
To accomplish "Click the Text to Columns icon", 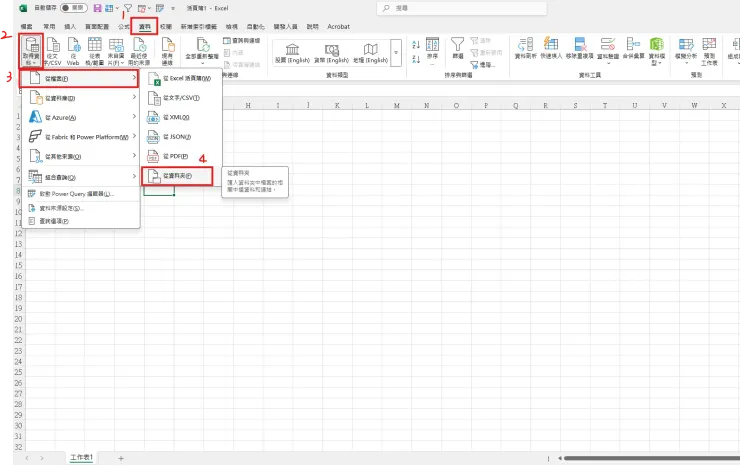I will [x=525, y=48].
